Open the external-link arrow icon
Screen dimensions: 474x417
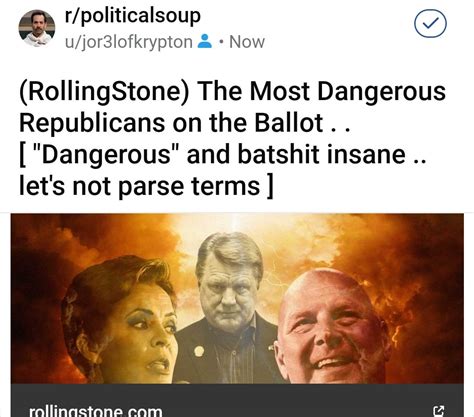[x=438, y=410]
